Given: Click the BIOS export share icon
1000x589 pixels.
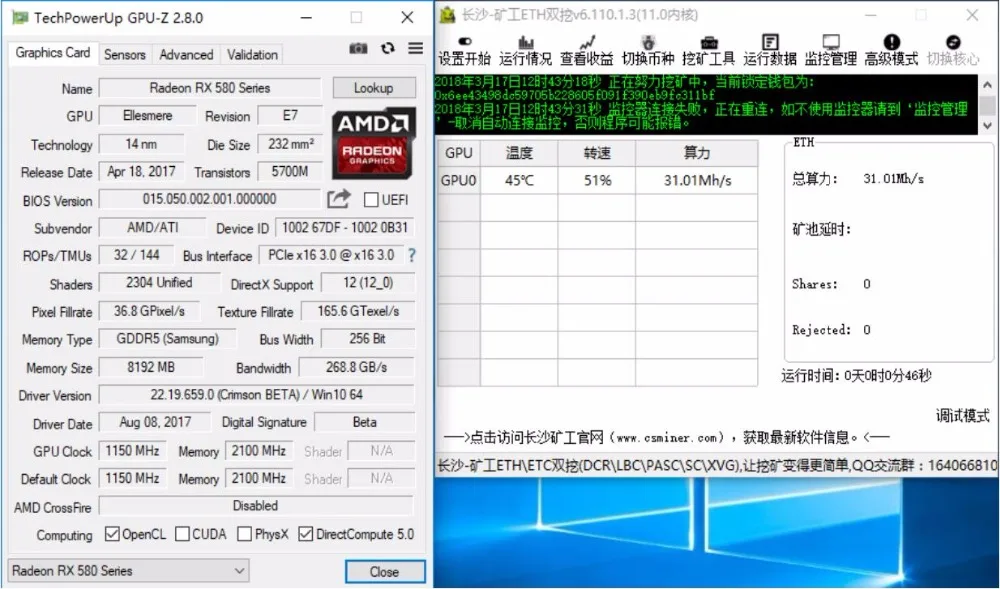Looking at the screenshot, I should pos(339,199).
